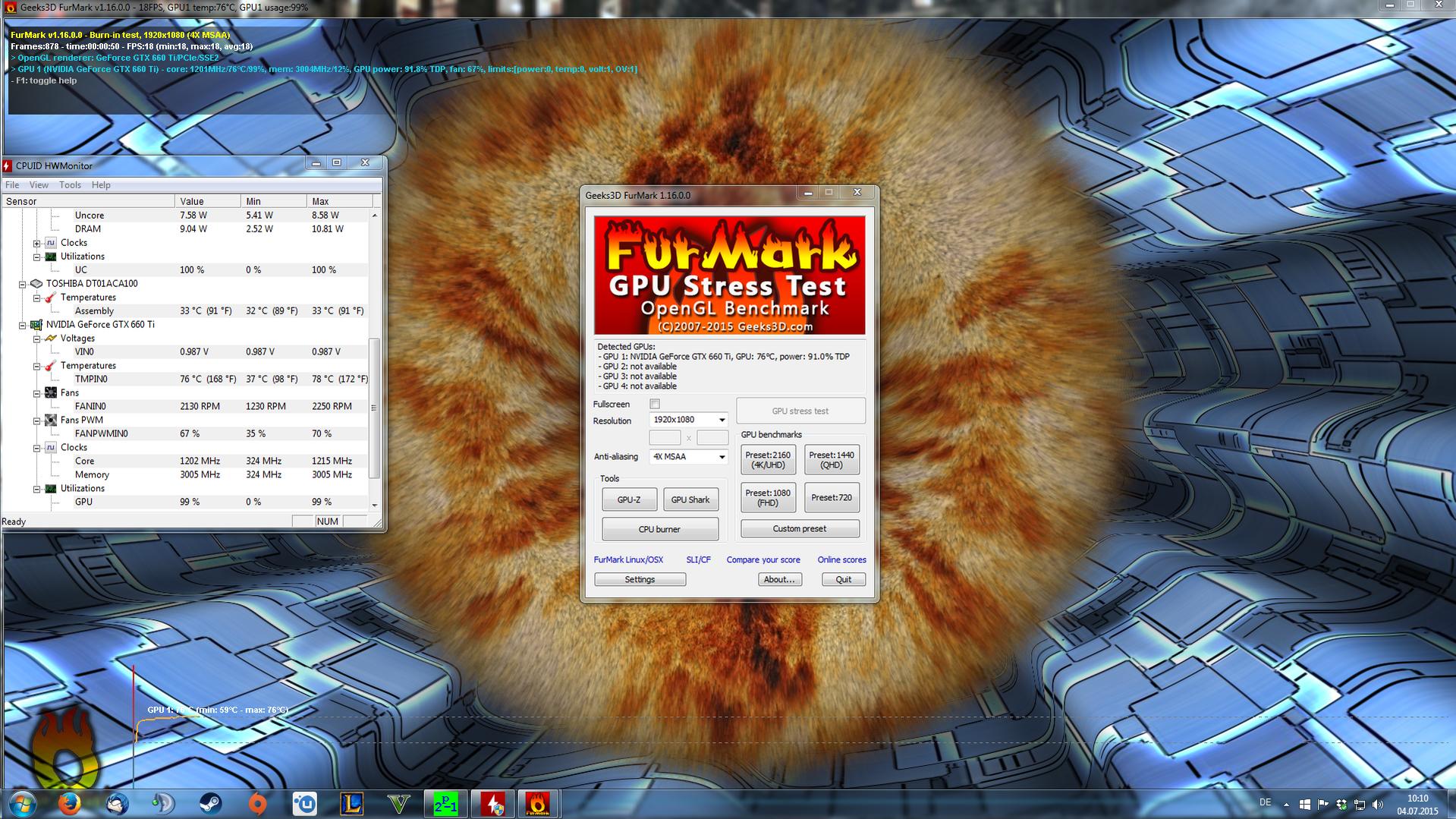Switch to the Prime95 taskbar window
The height and width of the screenshot is (819, 1456).
445,803
